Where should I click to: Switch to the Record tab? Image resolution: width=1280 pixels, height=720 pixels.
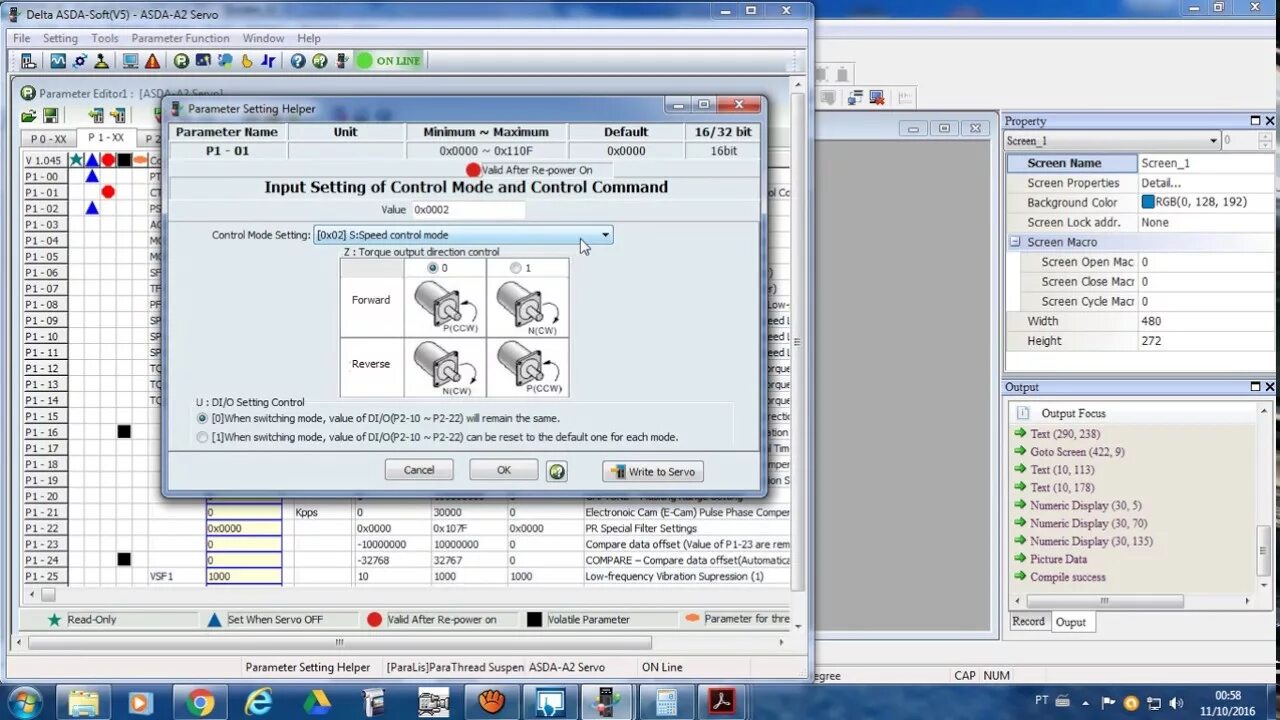(x=1028, y=621)
